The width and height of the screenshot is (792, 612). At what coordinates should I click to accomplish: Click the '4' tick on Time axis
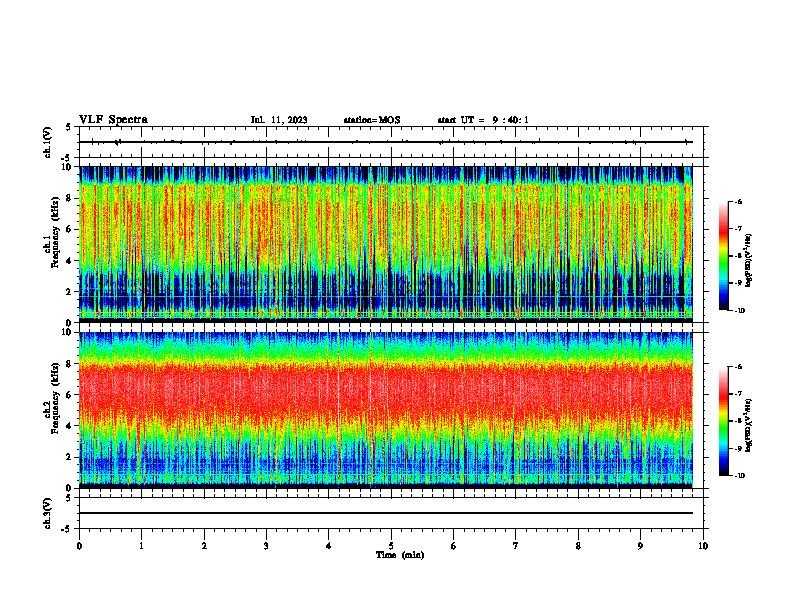coord(329,546)
